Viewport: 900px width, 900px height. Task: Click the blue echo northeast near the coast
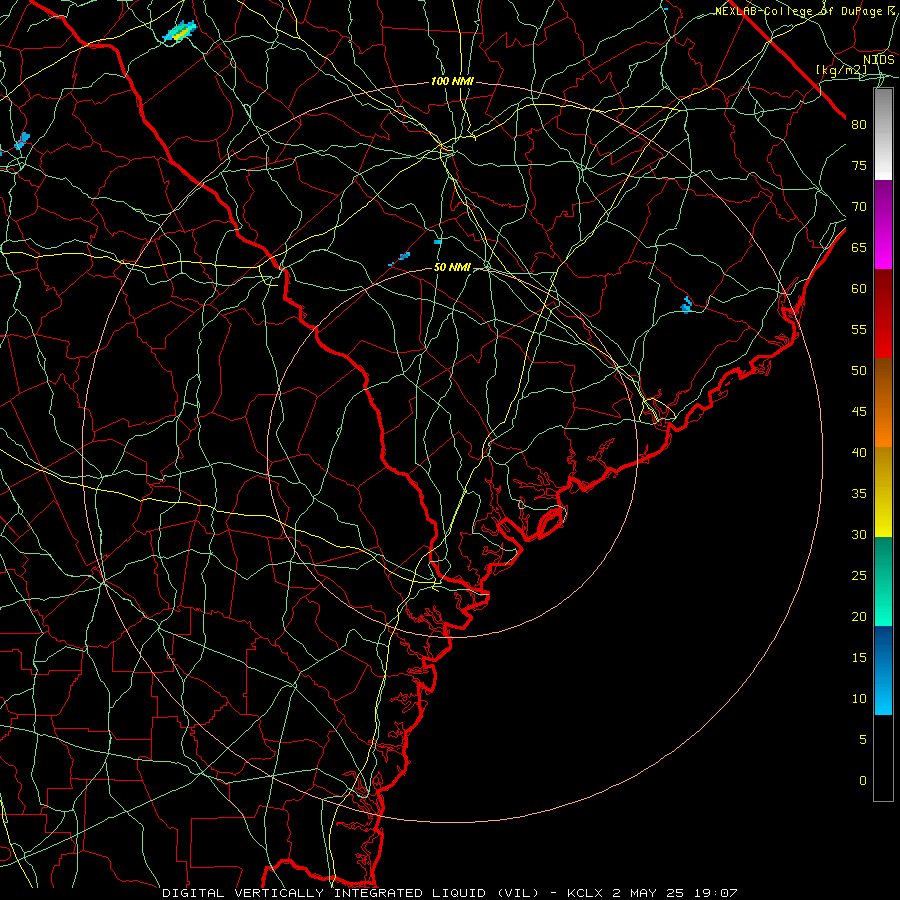pos(686,305)
